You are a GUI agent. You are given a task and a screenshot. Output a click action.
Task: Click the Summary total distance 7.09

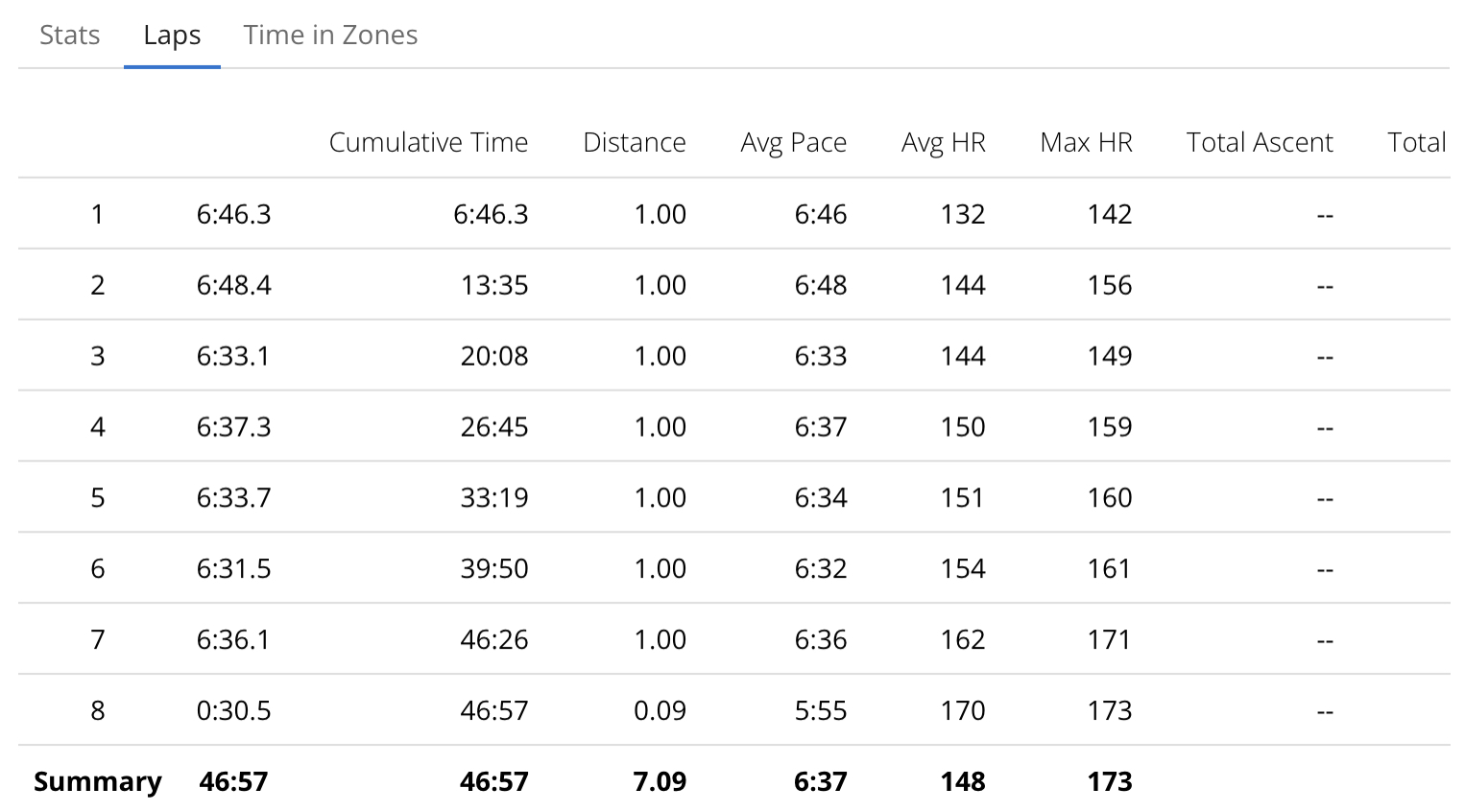[660, 782]
